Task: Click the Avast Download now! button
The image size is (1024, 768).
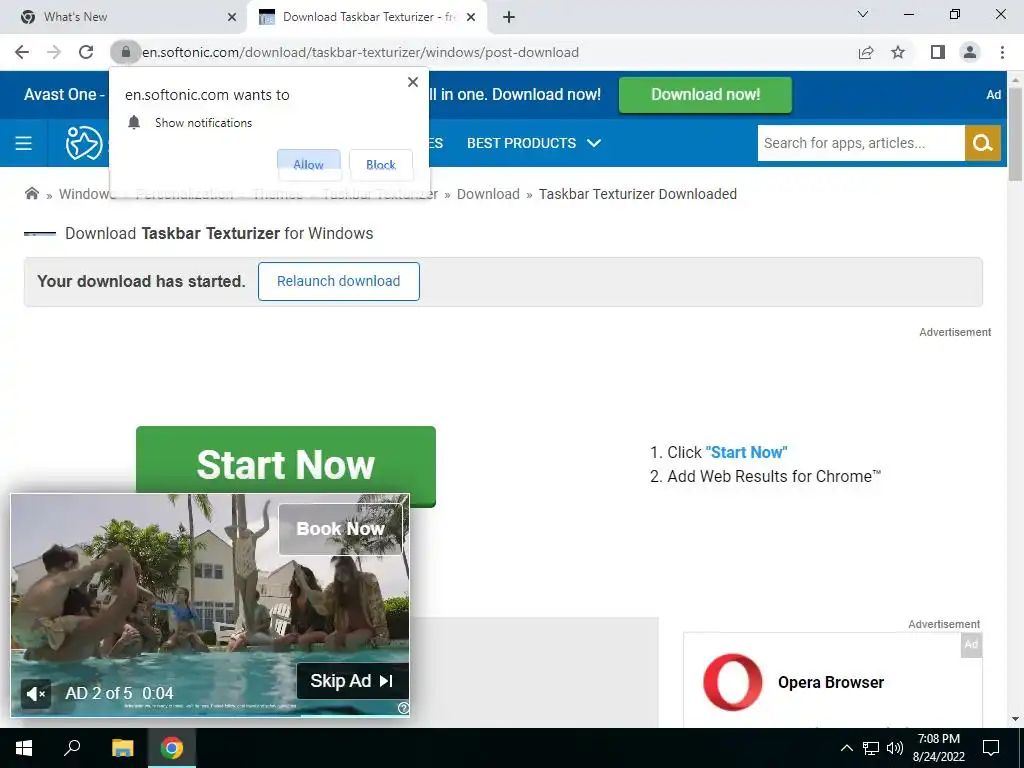Action: tap(705, 95)
